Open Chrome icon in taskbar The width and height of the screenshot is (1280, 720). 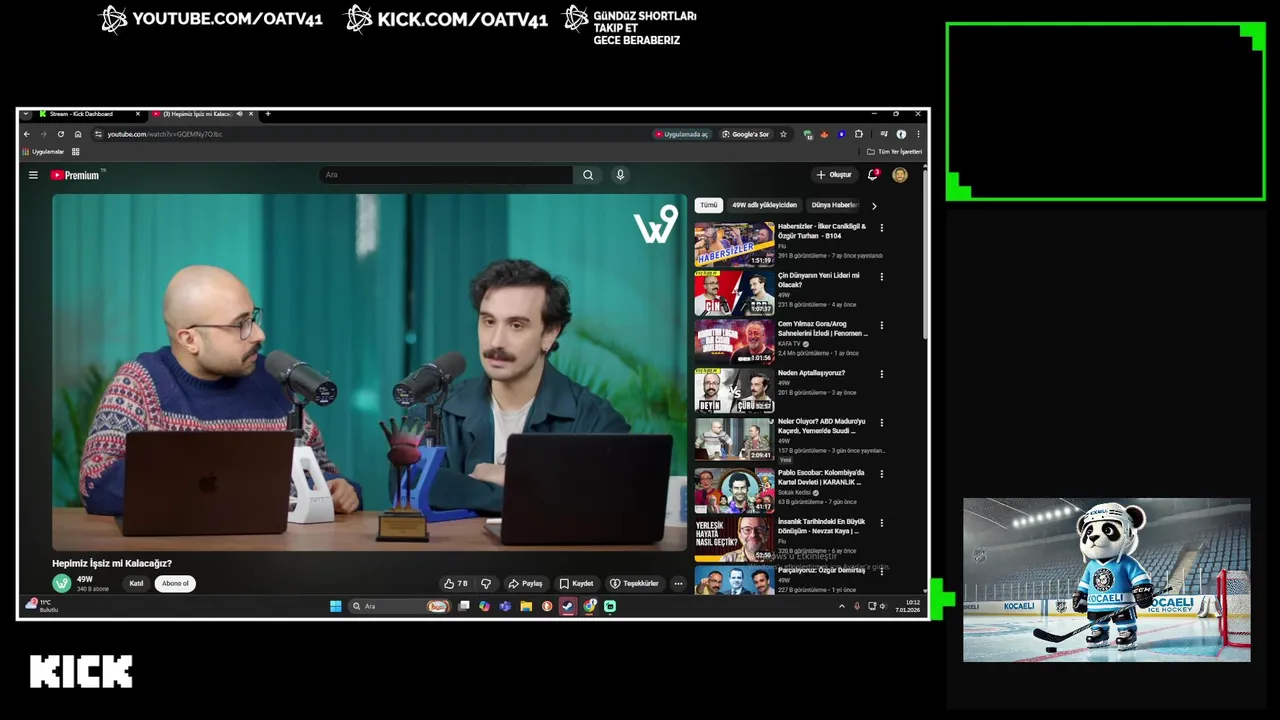(x=590, y=606)
